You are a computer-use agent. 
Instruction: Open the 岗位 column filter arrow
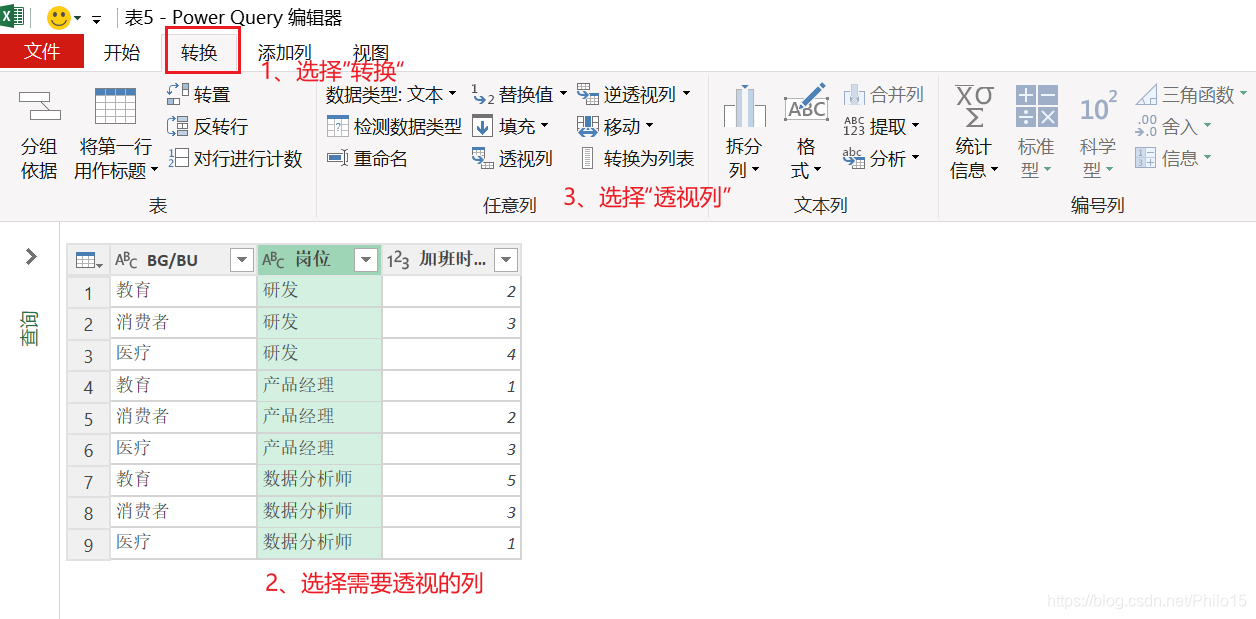point(365,259)
